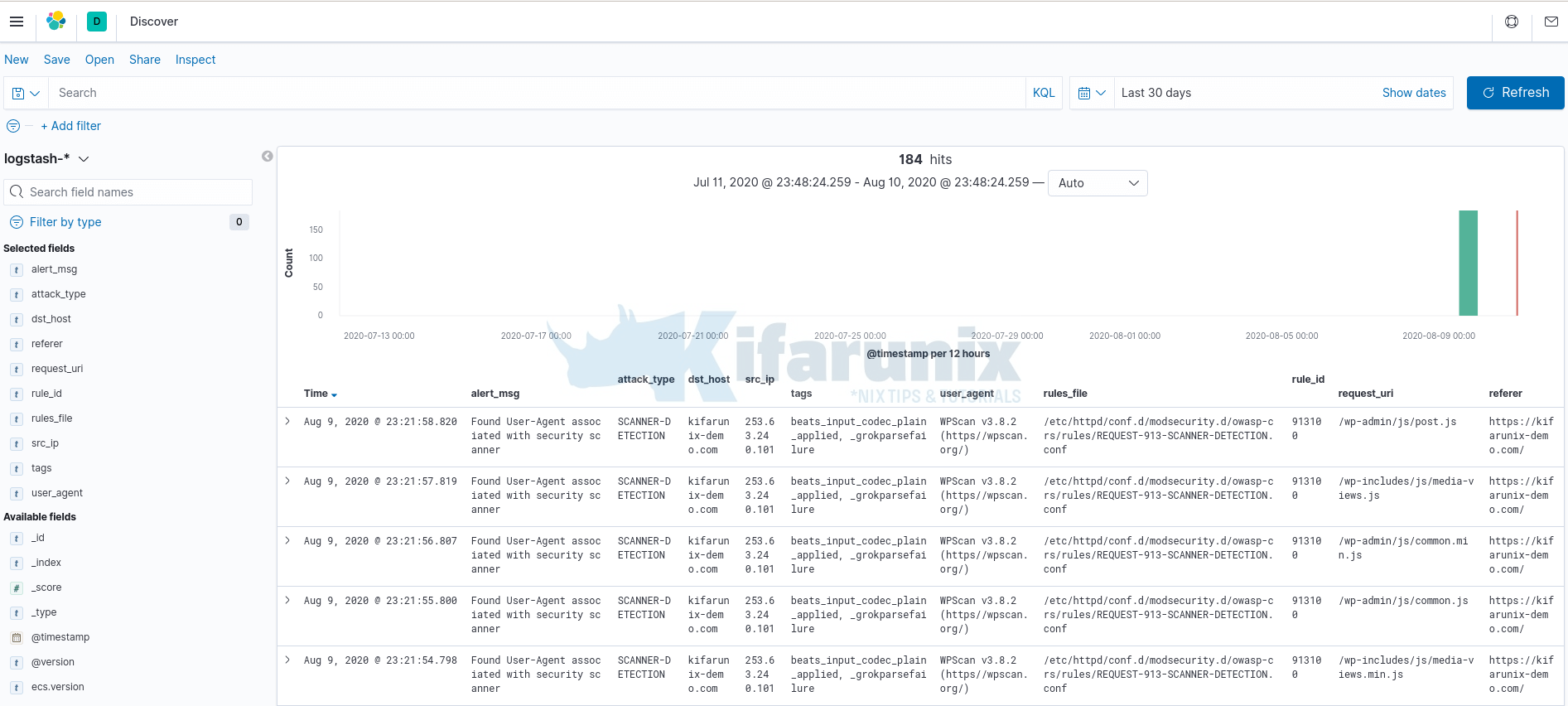Open the hamburger navigation menu
This screenshot has height=706, width=1568.
[17, 22]
